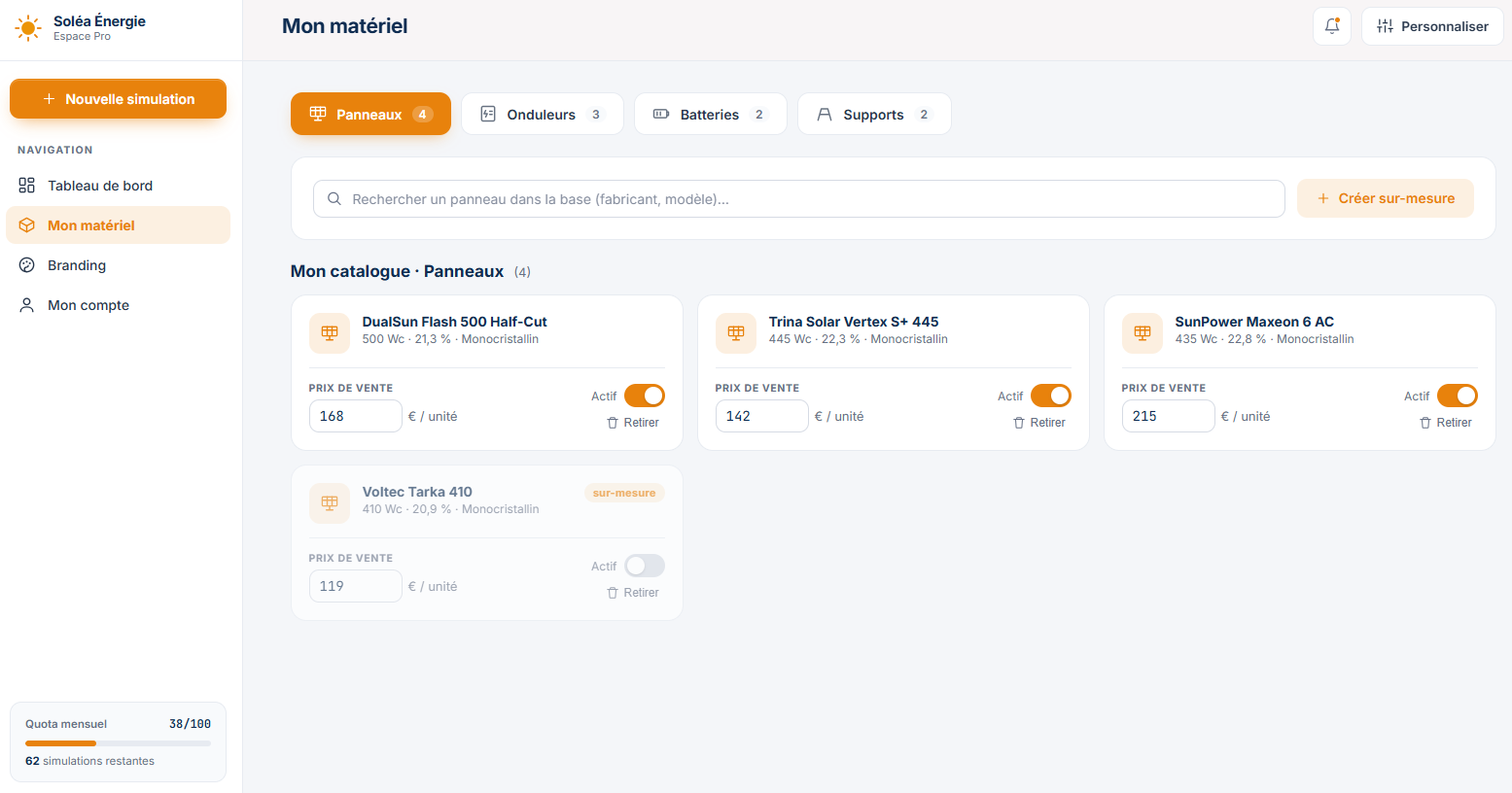Viewport: 1512px width, 793px height.
Task: Click the Mon catalogue · Panneaux heading
Action: [x=397, y=271]
